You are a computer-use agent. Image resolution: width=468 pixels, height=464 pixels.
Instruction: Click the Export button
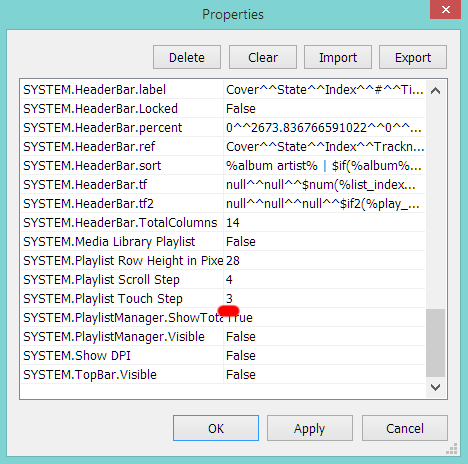413,57
